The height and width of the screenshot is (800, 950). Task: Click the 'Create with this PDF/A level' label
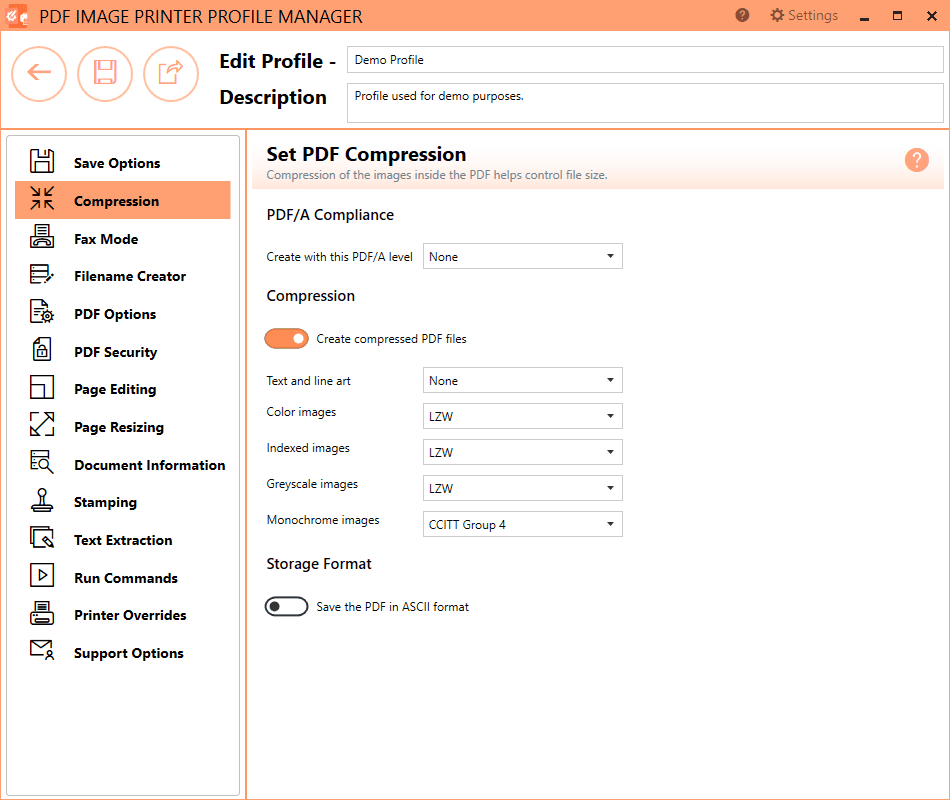[339, 256]
